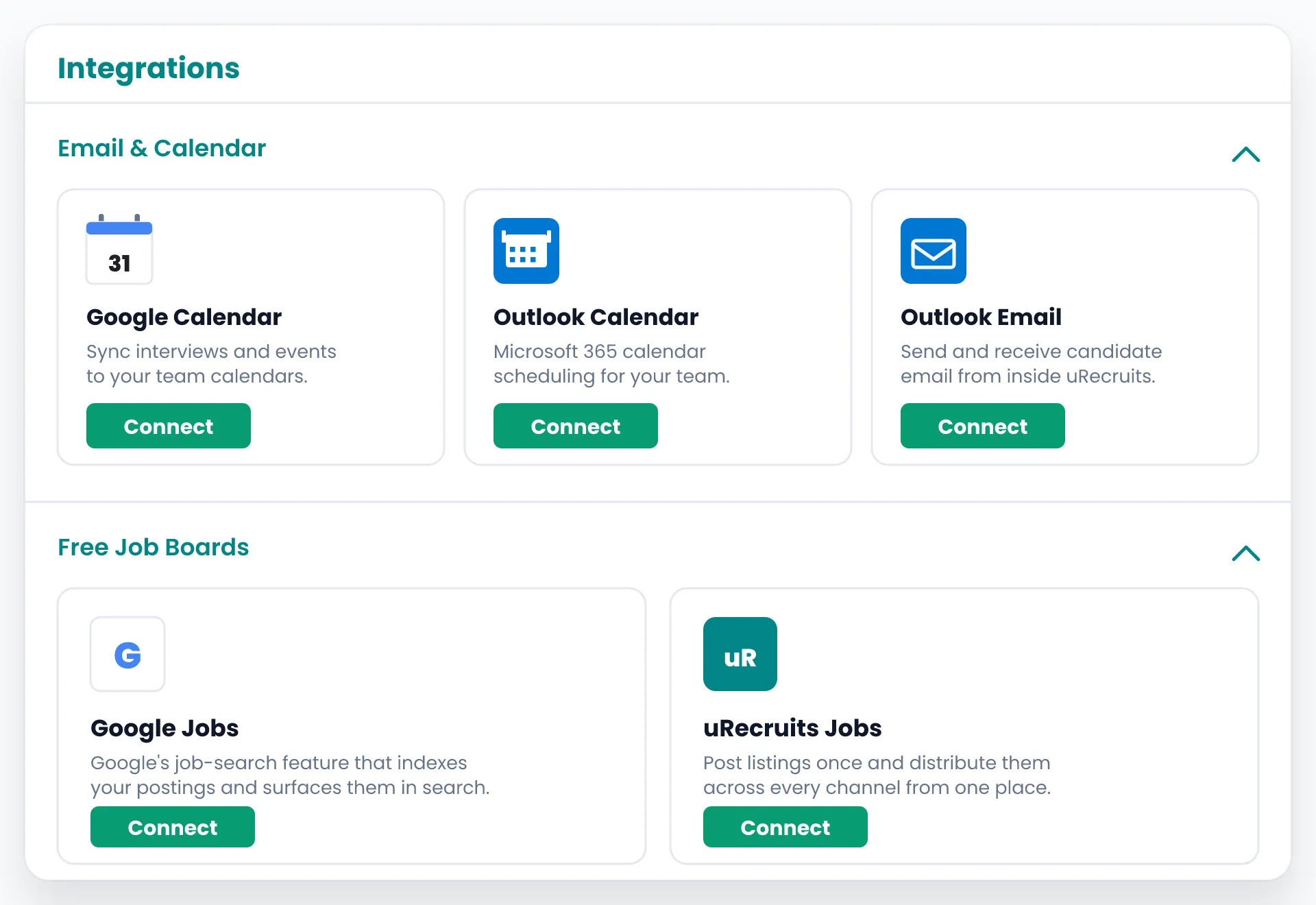Click the Google Calendar card title
This screenshot has width=1316, height=905.
(184, 317)
